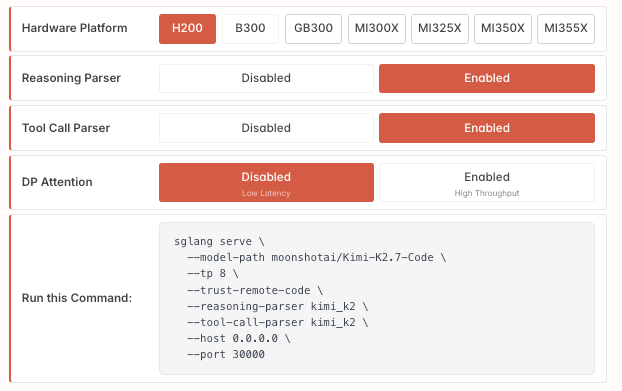This screenshot has height=391, width=622.
Task: Click the '--port 30000' line
Action: click(225, 355)
